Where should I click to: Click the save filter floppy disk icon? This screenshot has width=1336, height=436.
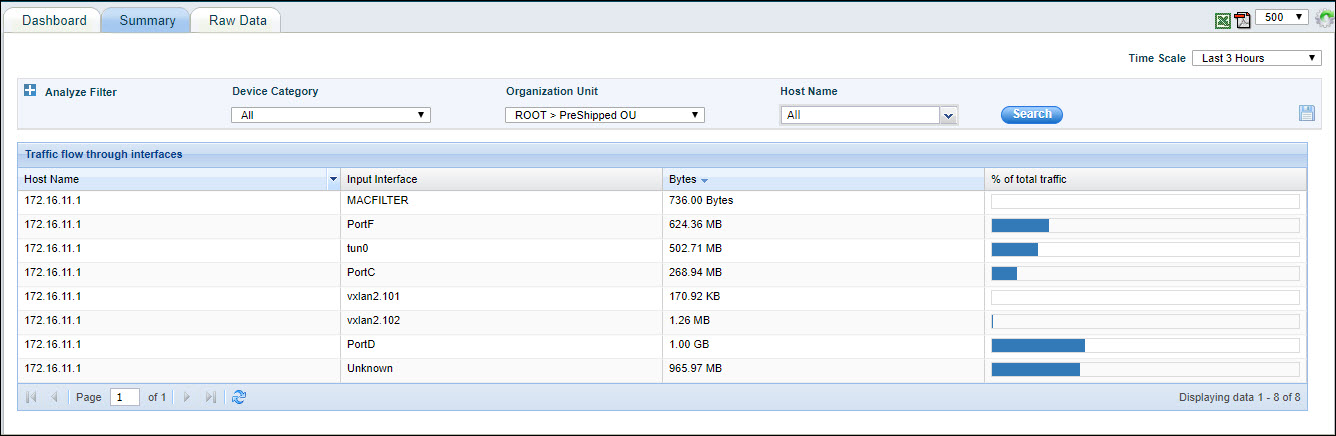pyautogui.click(x=1306, y=113)
